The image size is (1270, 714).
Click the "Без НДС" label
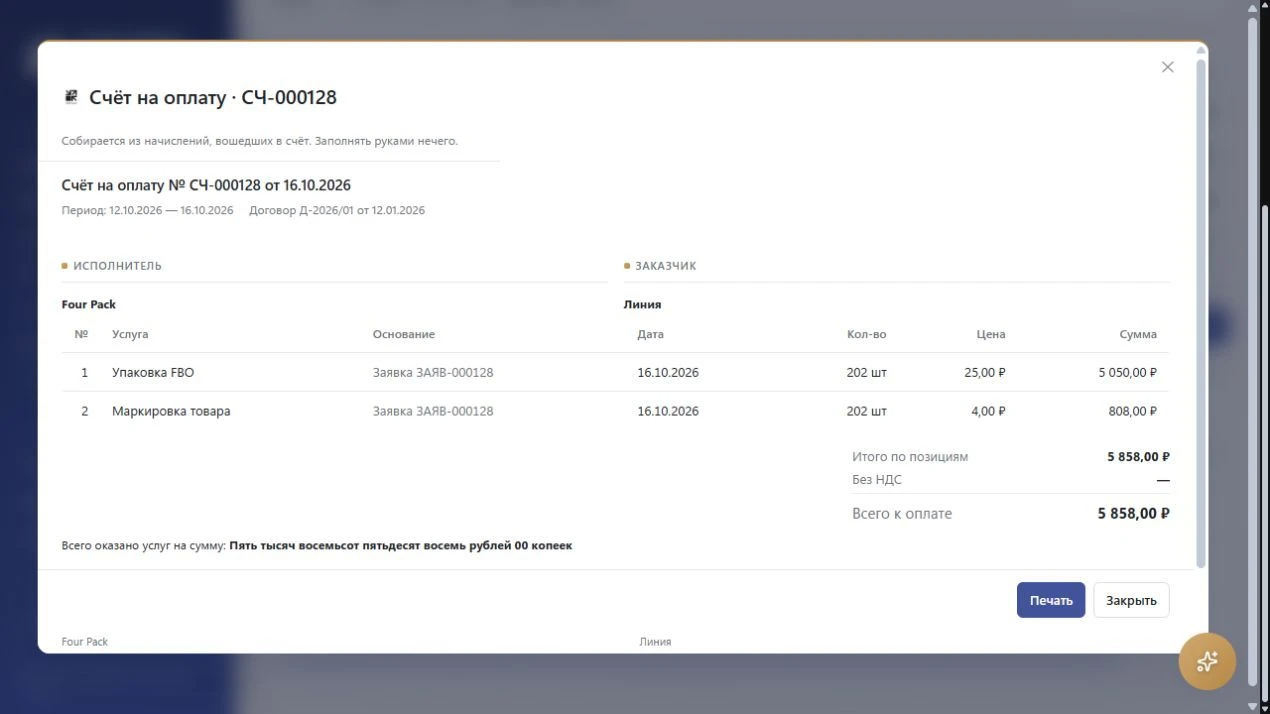point(877,480)
